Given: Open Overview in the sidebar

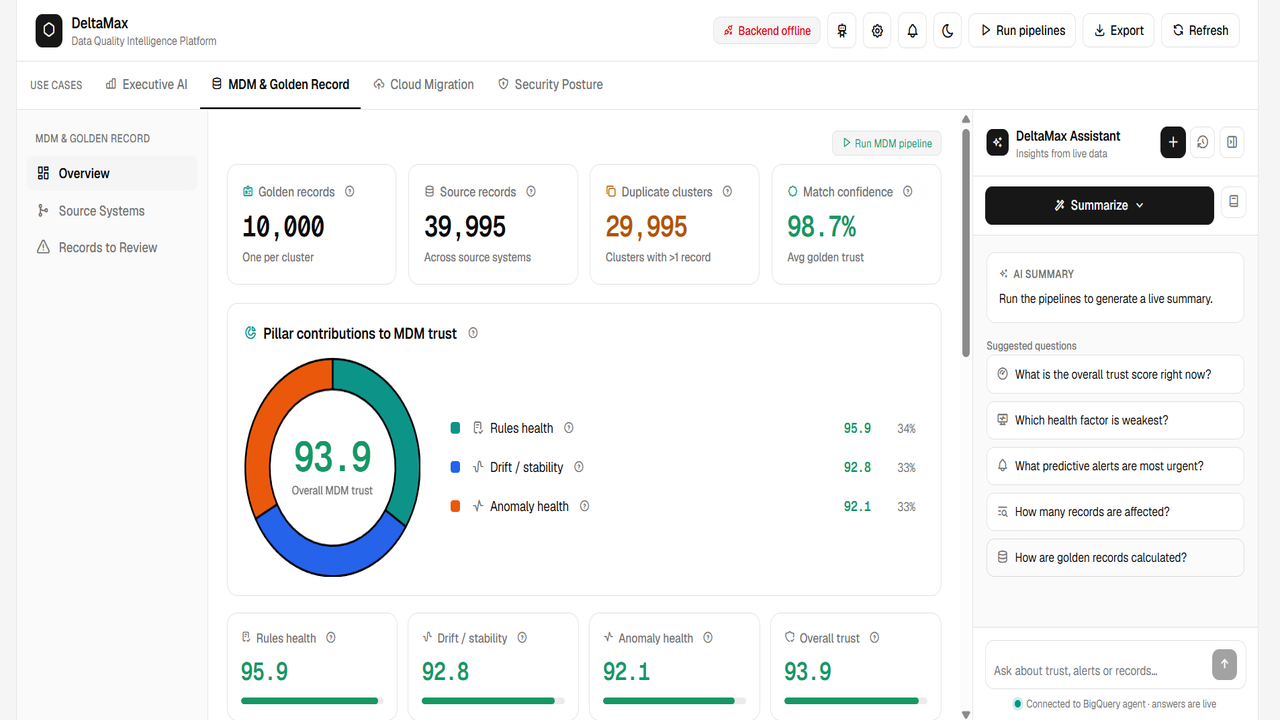Looking at the screenshot, I should coord(112,173).
